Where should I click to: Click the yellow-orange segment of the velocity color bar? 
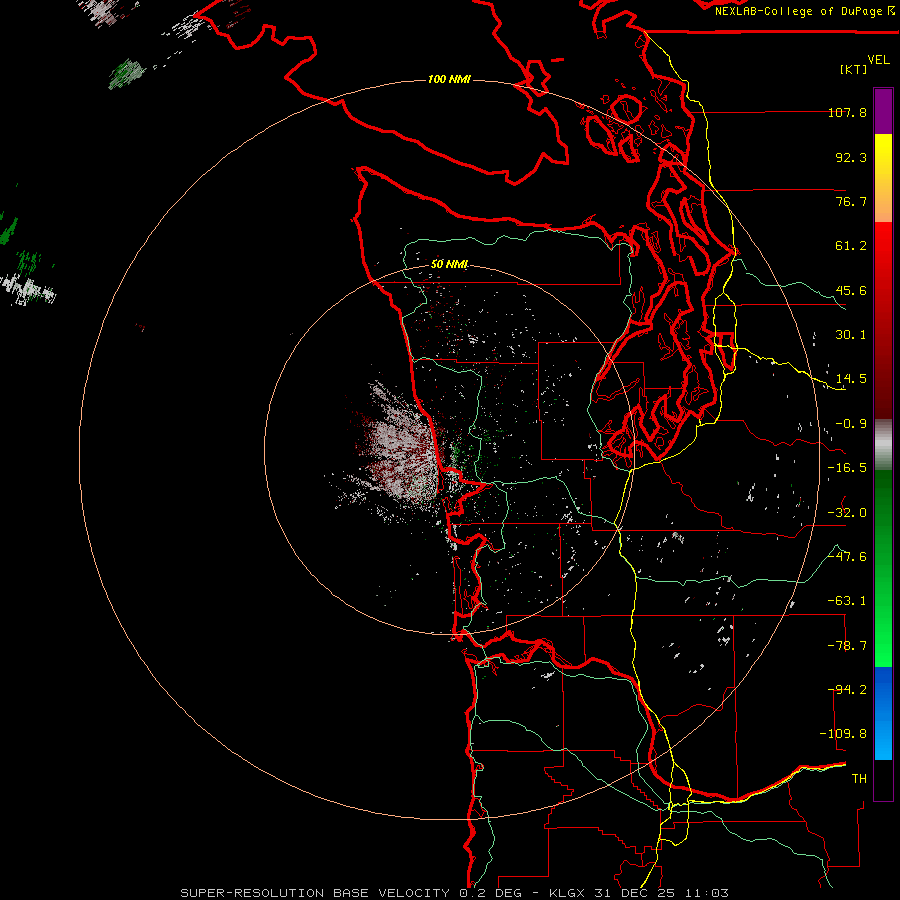[x=883, y=178]
